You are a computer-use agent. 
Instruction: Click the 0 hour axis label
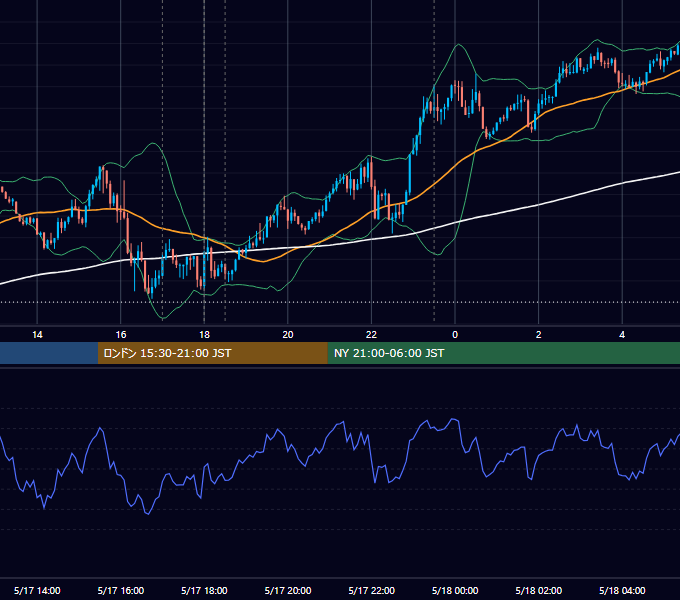[455, 335]
